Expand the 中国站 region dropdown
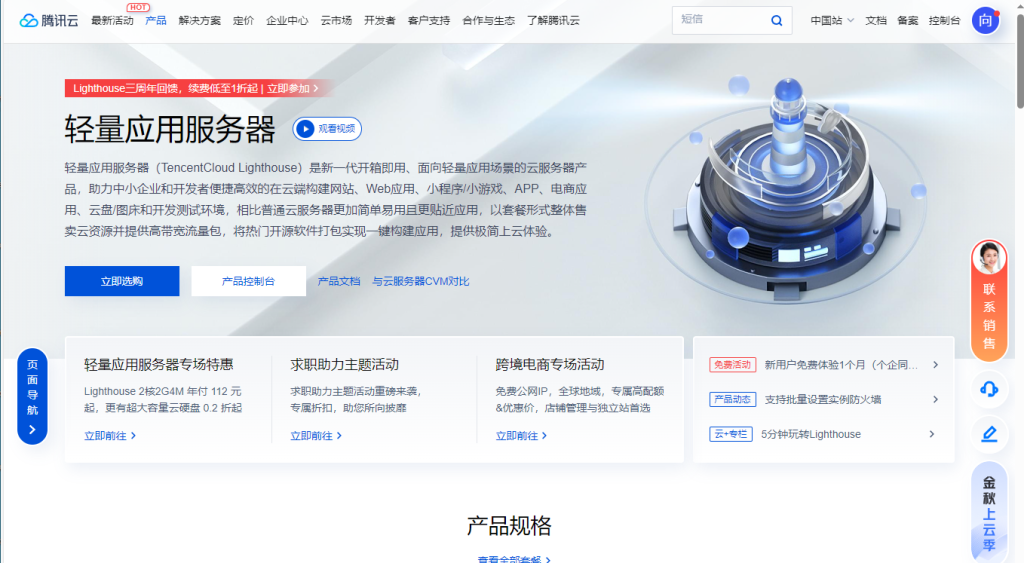 coord(832,21)
